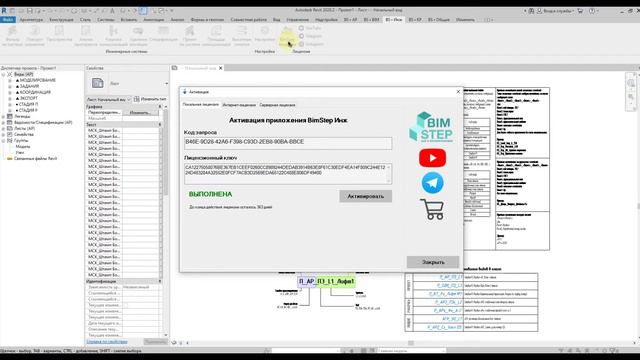Select the Text 'A' tool in quick access toolbar
Viewport: 640px width, 360px height.
(112, 11)
